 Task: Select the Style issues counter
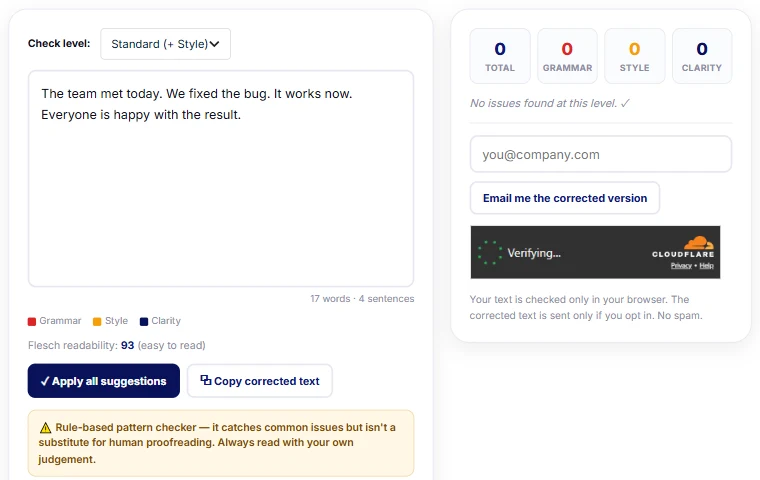[x=634, y=56]
